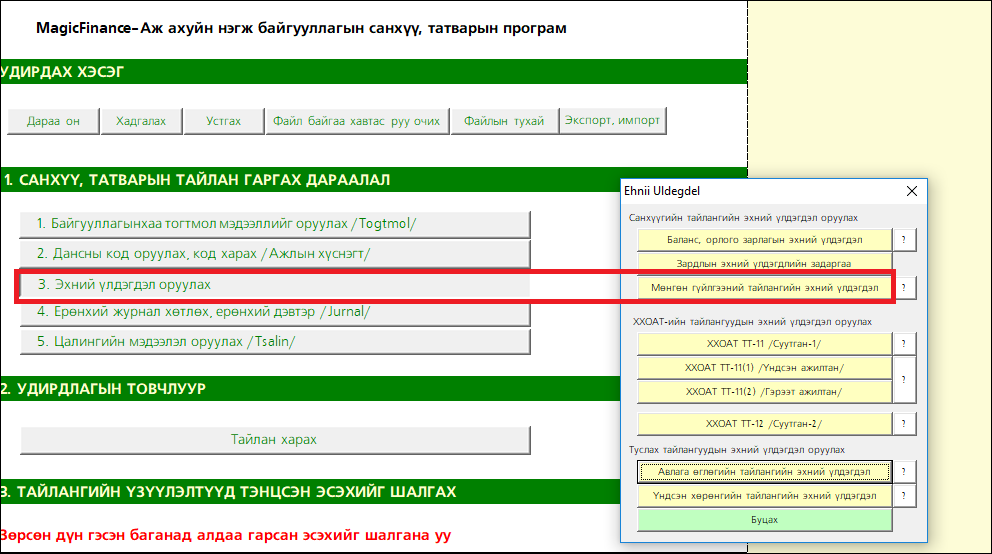Click step 5 Цалингийн мэдээлэл оруулах /Tsalin/
Image resolution: width=992 pixels, height=554 pixels.
tap(275, 341)
